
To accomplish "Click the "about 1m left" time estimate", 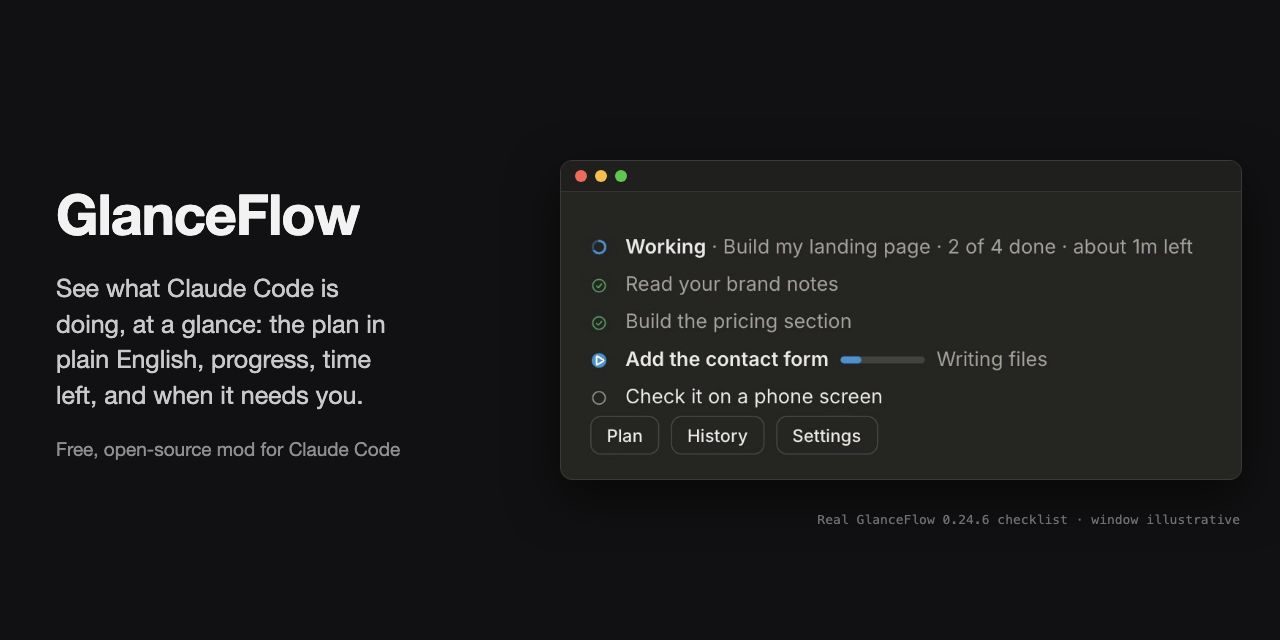I will (x=1133, y=246).
